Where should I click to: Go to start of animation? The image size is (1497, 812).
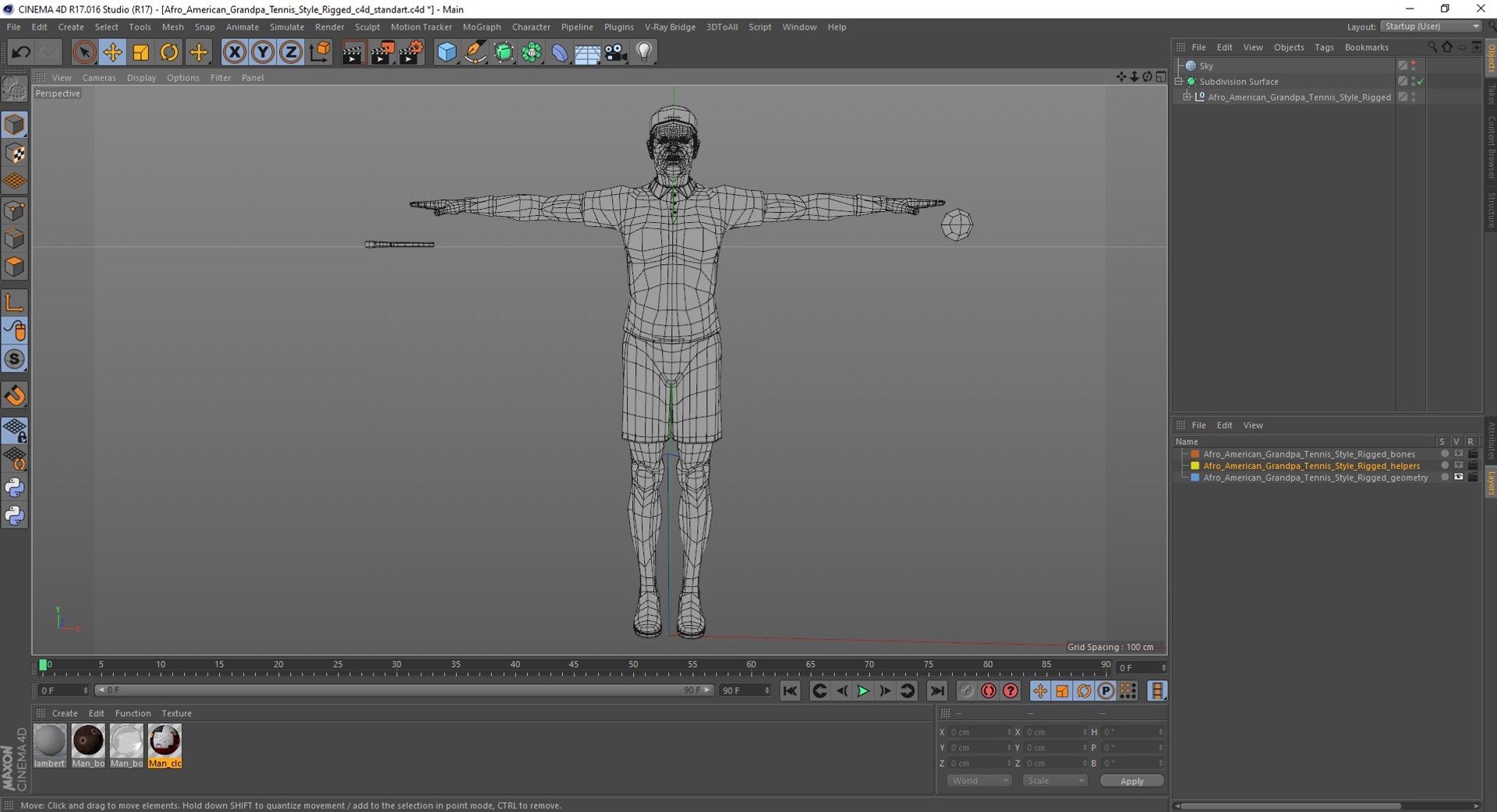point(790,691)
